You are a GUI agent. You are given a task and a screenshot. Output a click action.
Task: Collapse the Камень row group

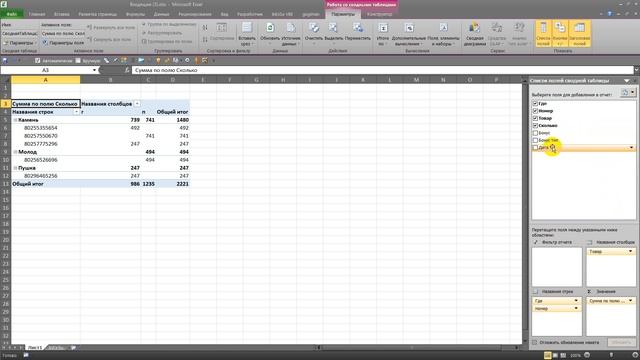[15, 120]
